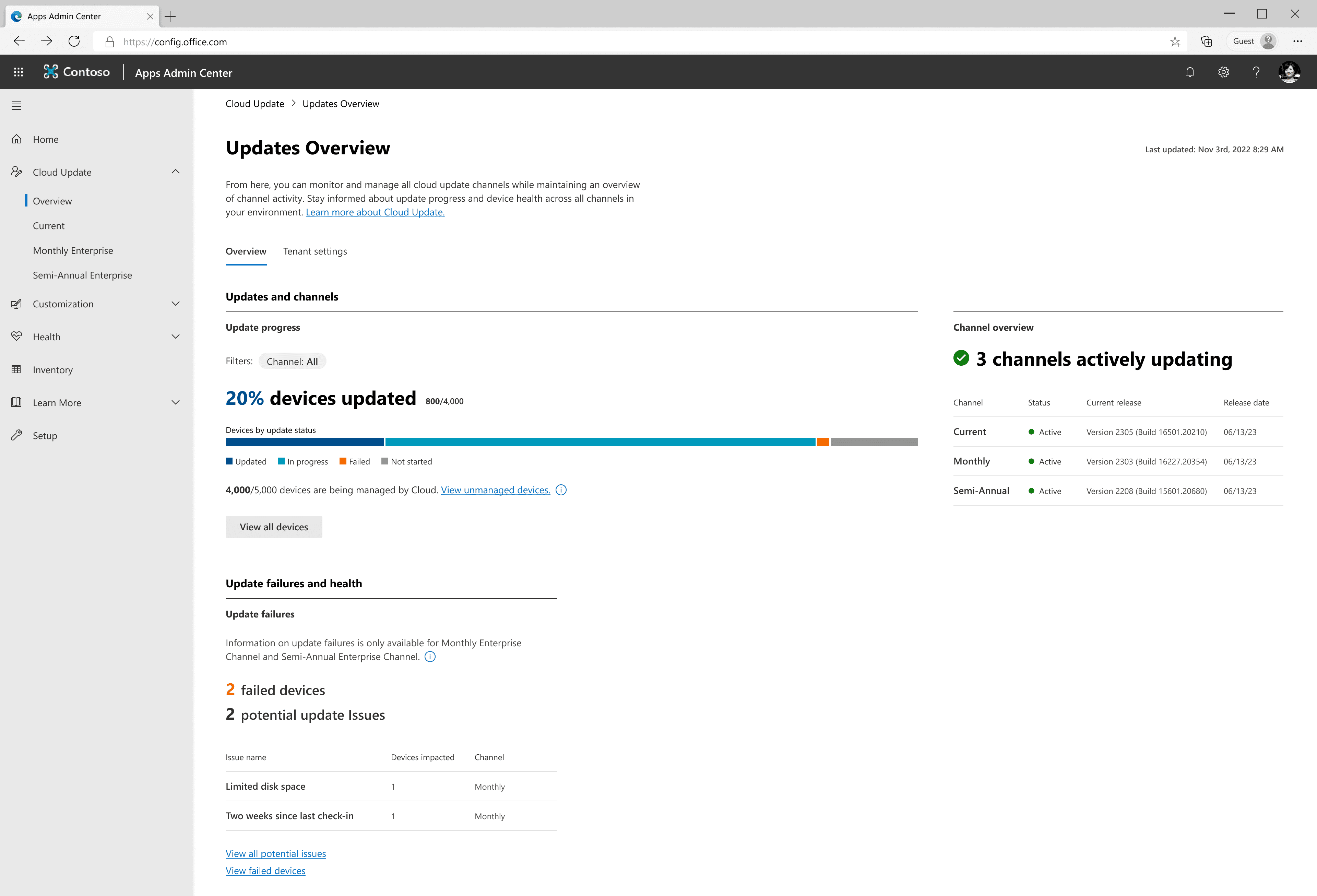Expand the Customization nav section
The height and width of the screenshot is (896, 1317).
click(x=176, y=304)
